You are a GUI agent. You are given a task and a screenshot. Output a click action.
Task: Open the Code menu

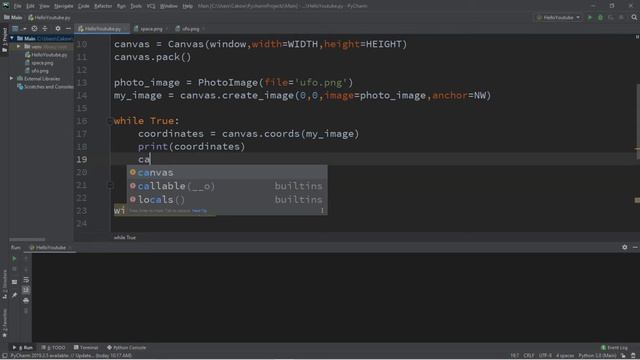(x=84, y=6)
